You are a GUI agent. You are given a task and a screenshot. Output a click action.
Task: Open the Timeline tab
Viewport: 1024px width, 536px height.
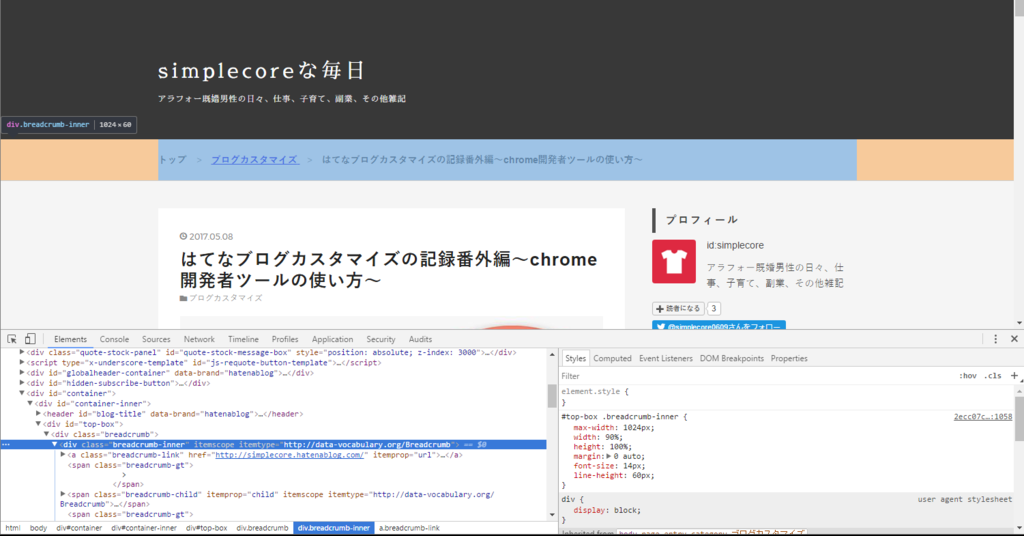click(243, 339)
